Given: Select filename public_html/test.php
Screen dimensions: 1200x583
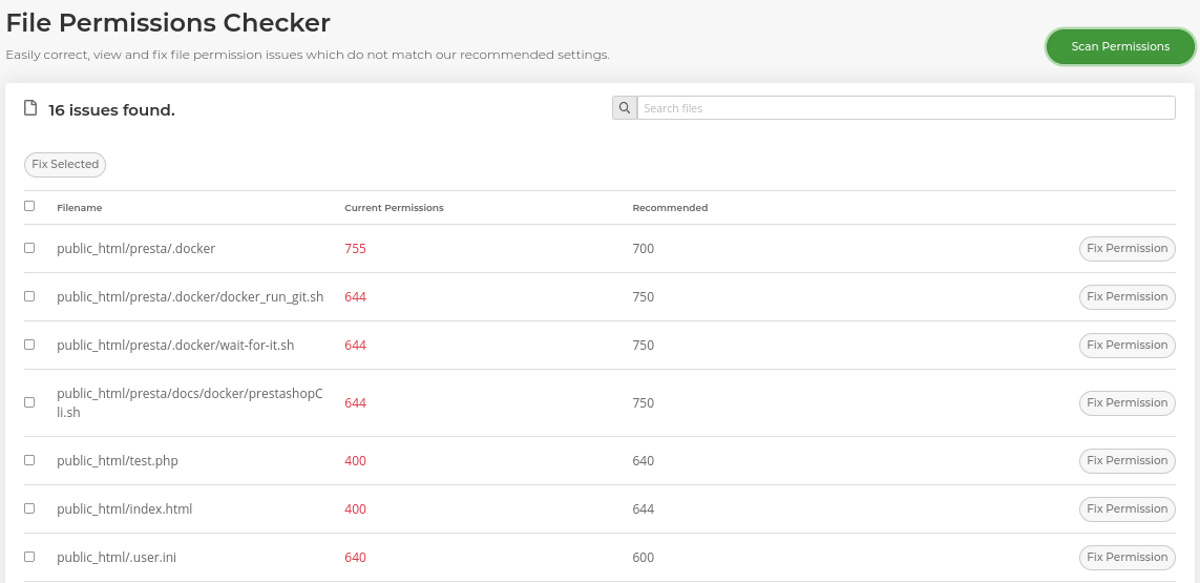Looking at the screenshot, I should 117,461.
